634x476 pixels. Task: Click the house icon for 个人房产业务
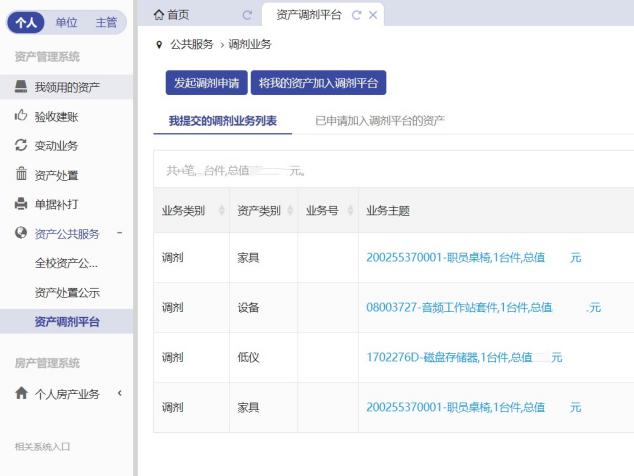[21, 394]
